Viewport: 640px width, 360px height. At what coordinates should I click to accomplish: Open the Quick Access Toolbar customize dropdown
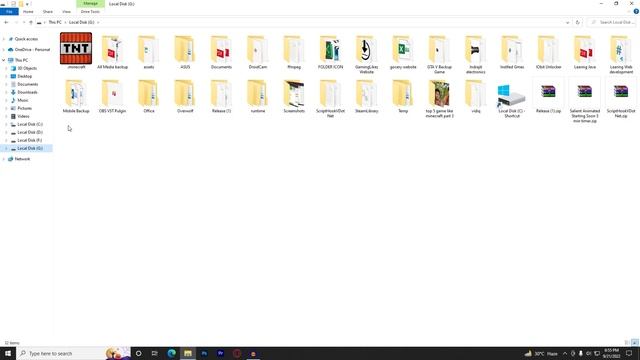tap(27, 4)
